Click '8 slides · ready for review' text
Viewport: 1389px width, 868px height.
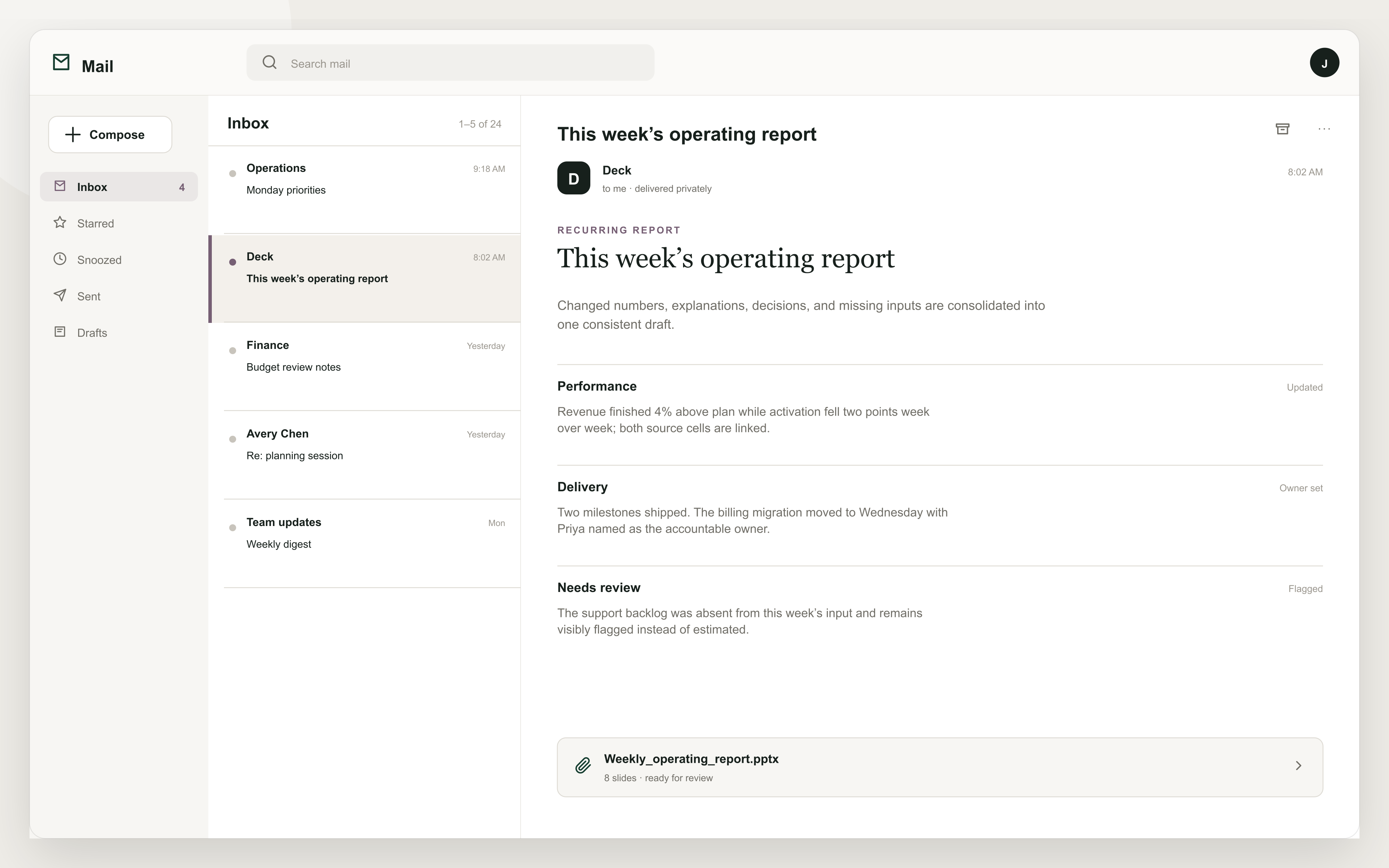point(658,778)
